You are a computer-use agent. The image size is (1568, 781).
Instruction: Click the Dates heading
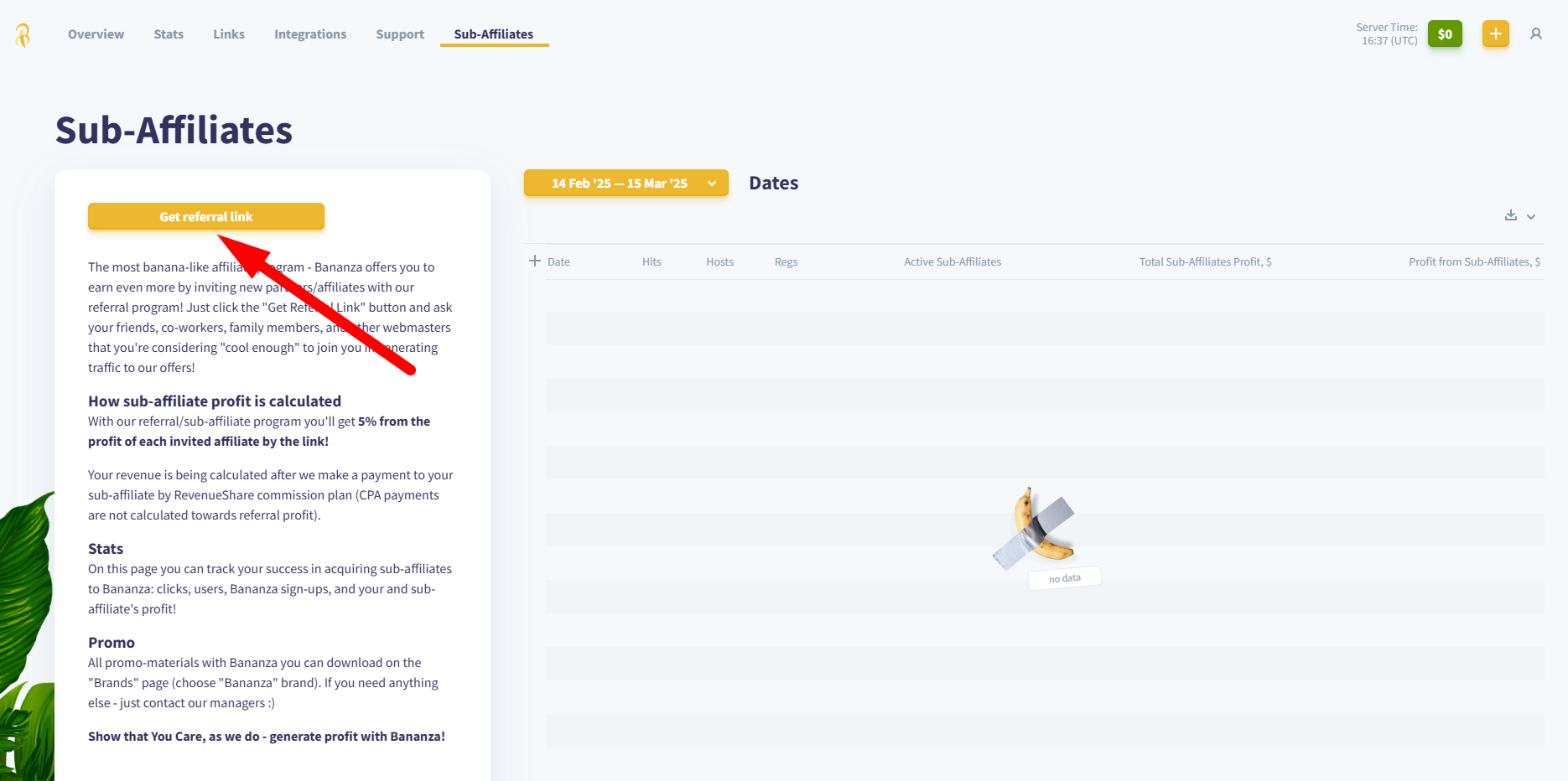point(773,183)
